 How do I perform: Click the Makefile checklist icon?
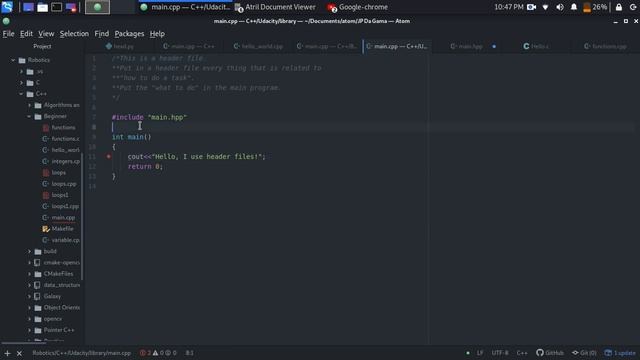[46, 229]
